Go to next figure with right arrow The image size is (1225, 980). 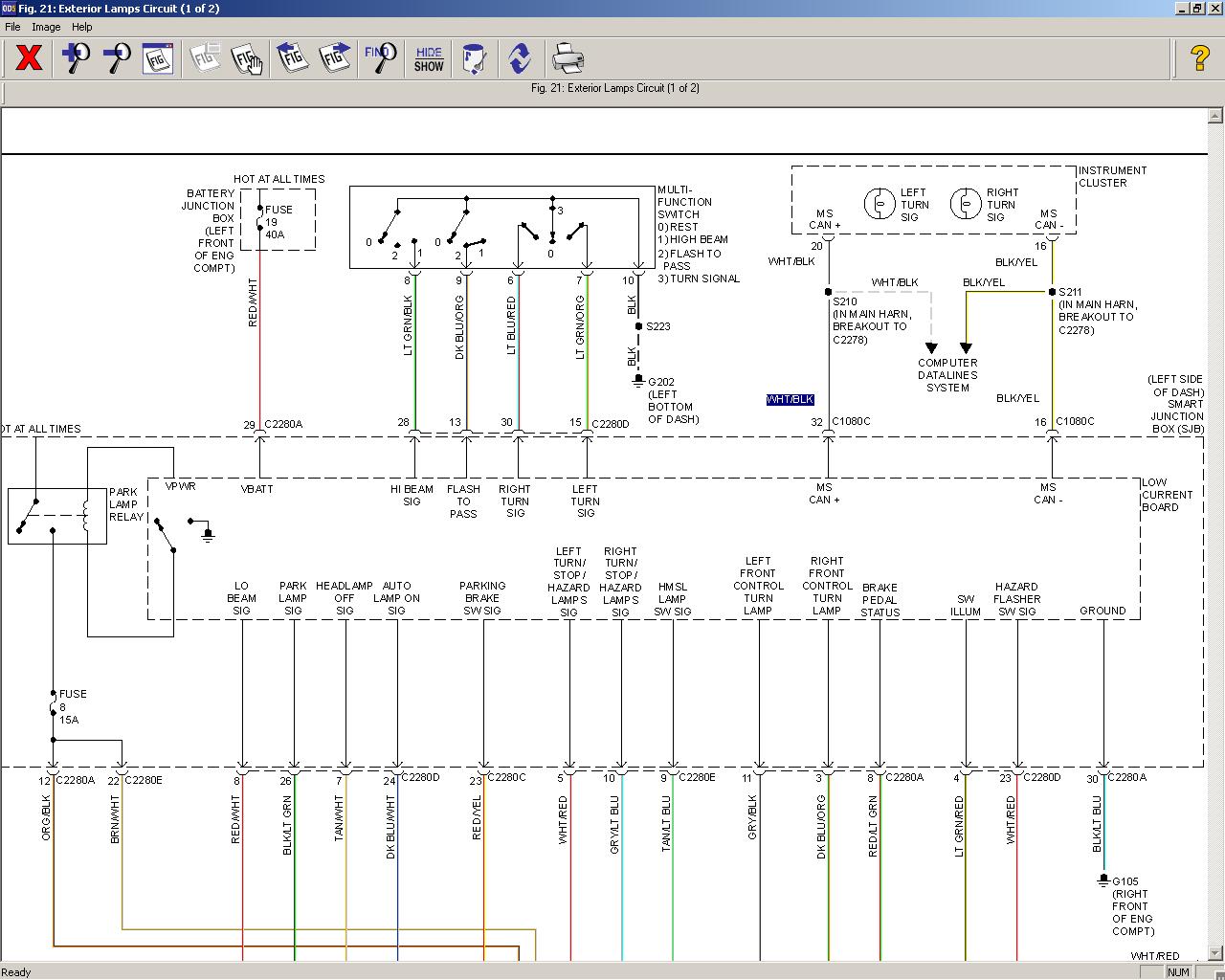tap(334, 58)
